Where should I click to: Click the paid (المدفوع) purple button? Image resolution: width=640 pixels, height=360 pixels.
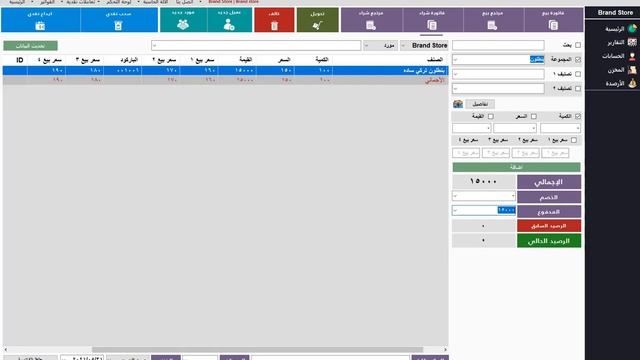[549, 211]
